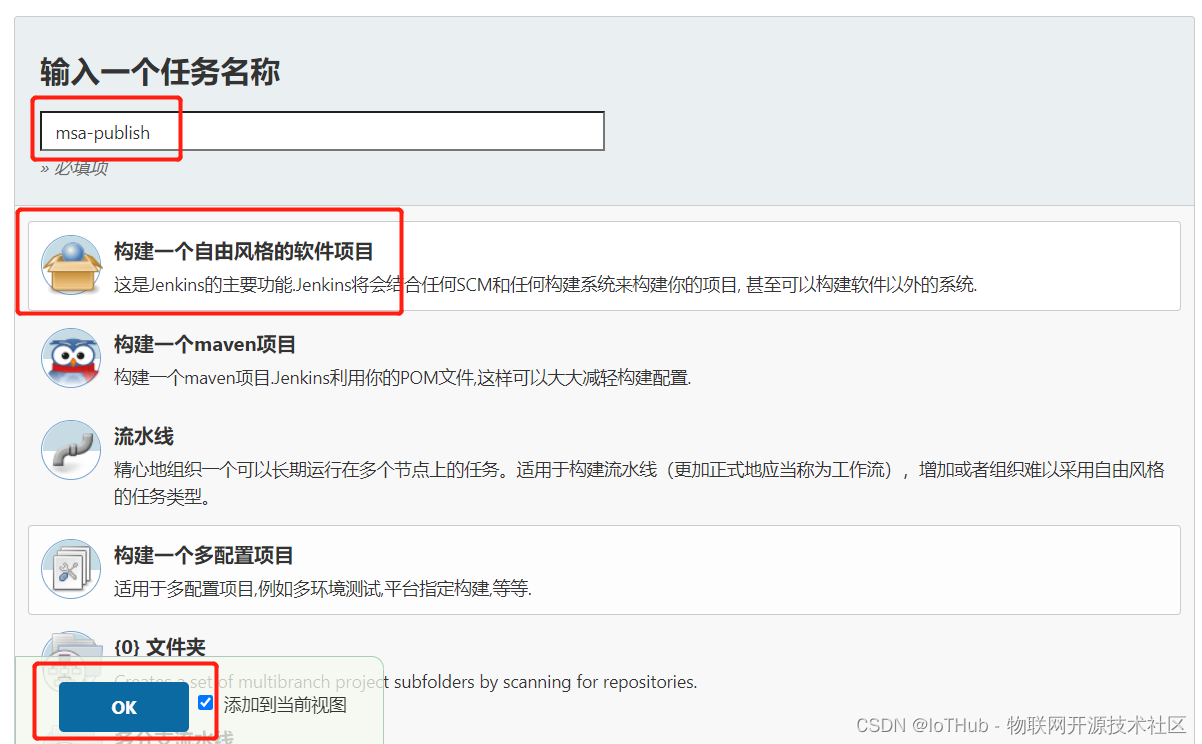Toggle the 添加到当前视图 checkbox
The height and width of the screenshot is (744, 1202).
(206, 703)
